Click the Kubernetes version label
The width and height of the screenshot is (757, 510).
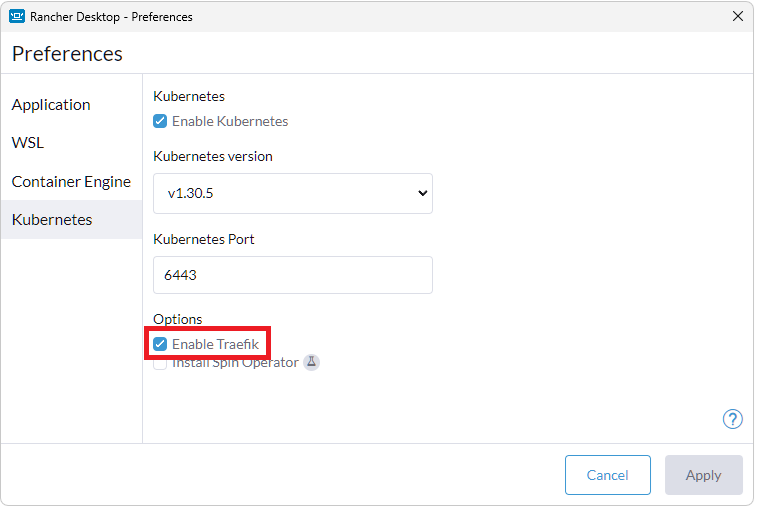212,156
